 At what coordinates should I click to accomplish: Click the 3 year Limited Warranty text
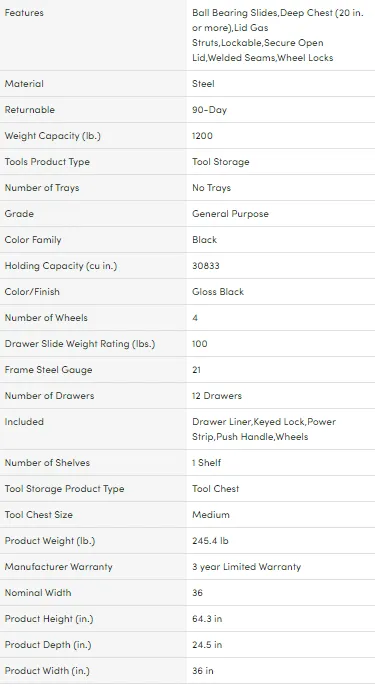tap(247, 567)
